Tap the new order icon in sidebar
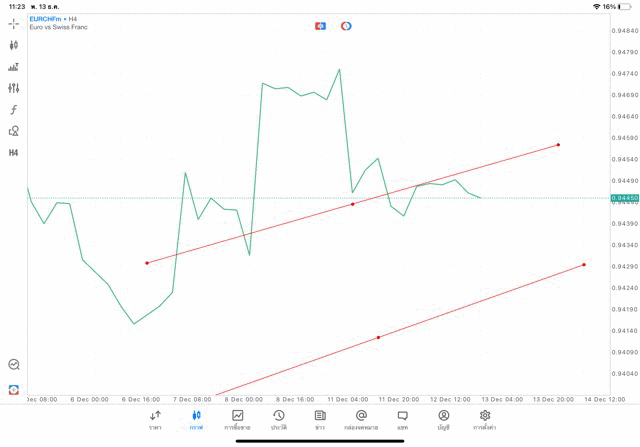 coord(14,389)
